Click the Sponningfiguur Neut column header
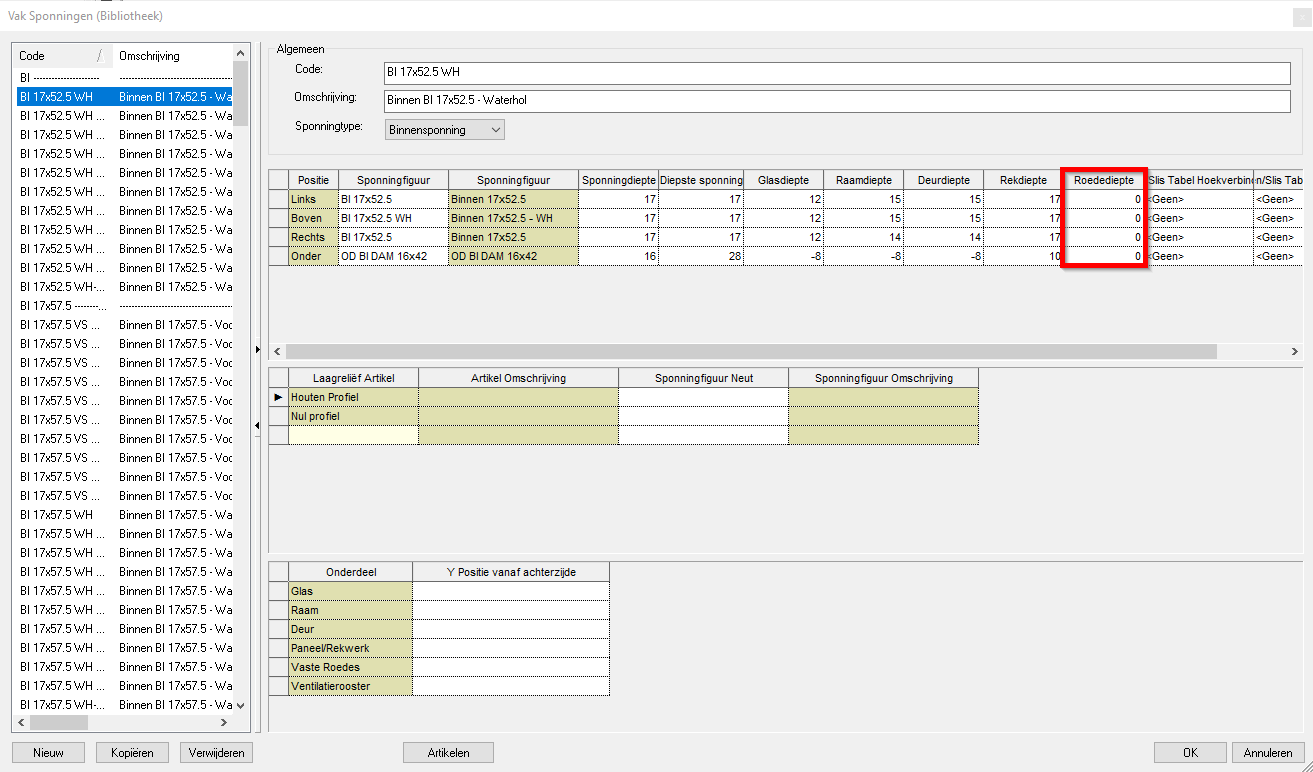1313x772 pixels. pos(704,378)
